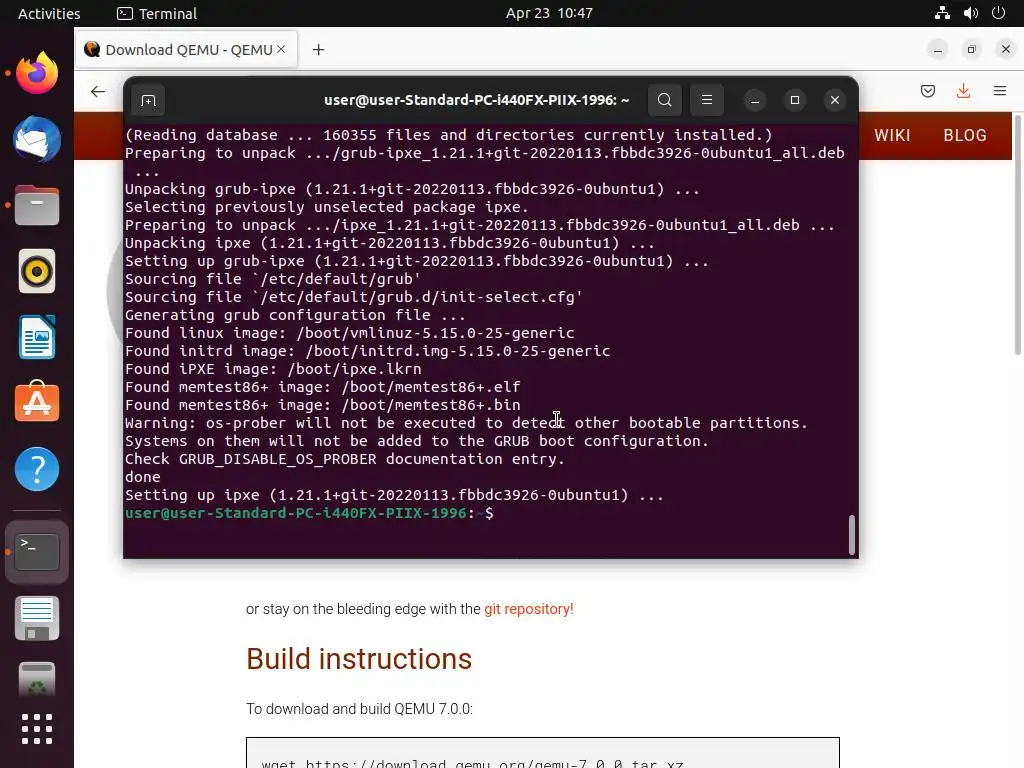Close the terminal window
Image resolution: width=1024 pixels, height=768 pixels.
tap(835, 100)
